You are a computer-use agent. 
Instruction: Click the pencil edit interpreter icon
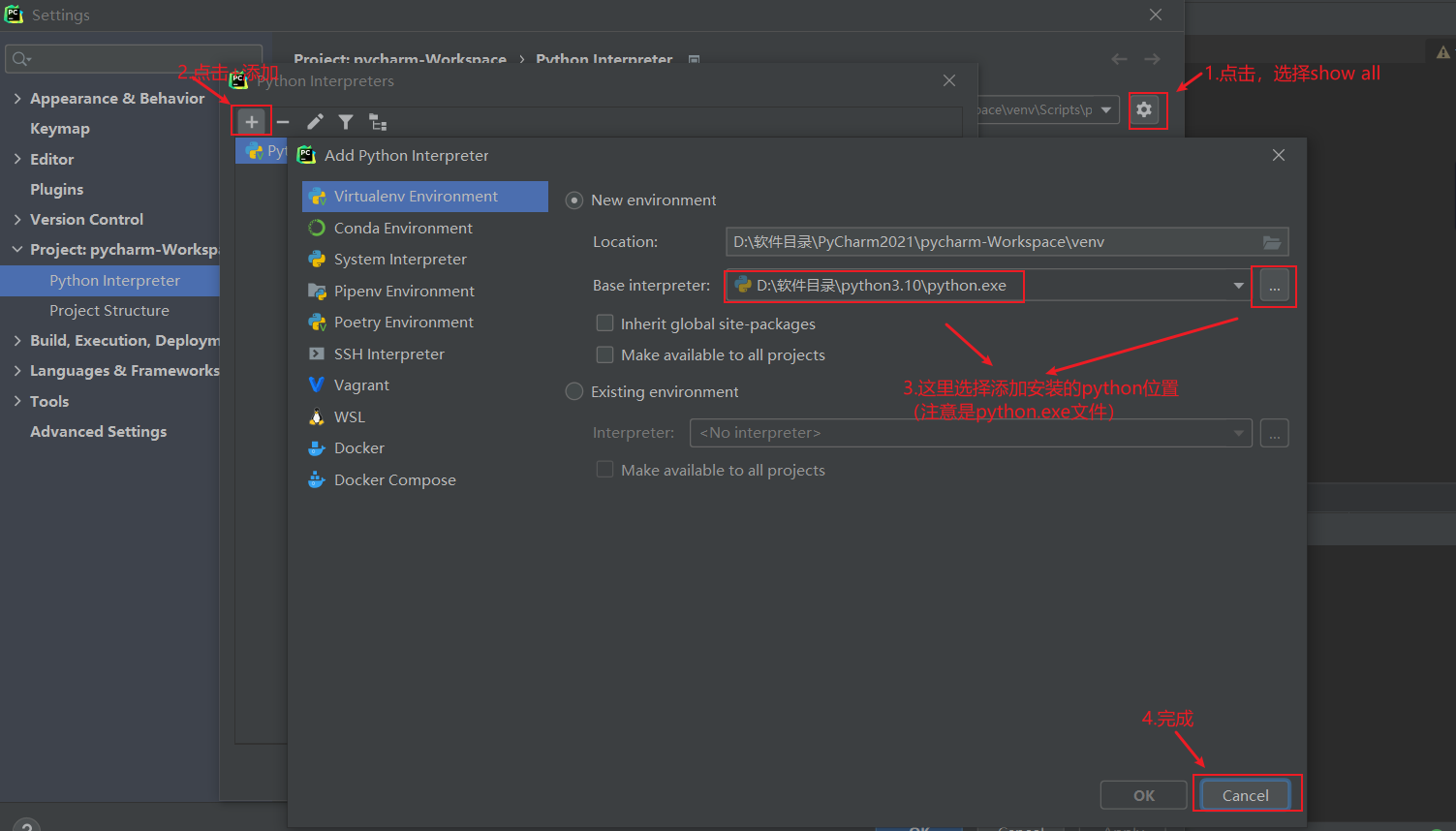[x=315, y=122]
